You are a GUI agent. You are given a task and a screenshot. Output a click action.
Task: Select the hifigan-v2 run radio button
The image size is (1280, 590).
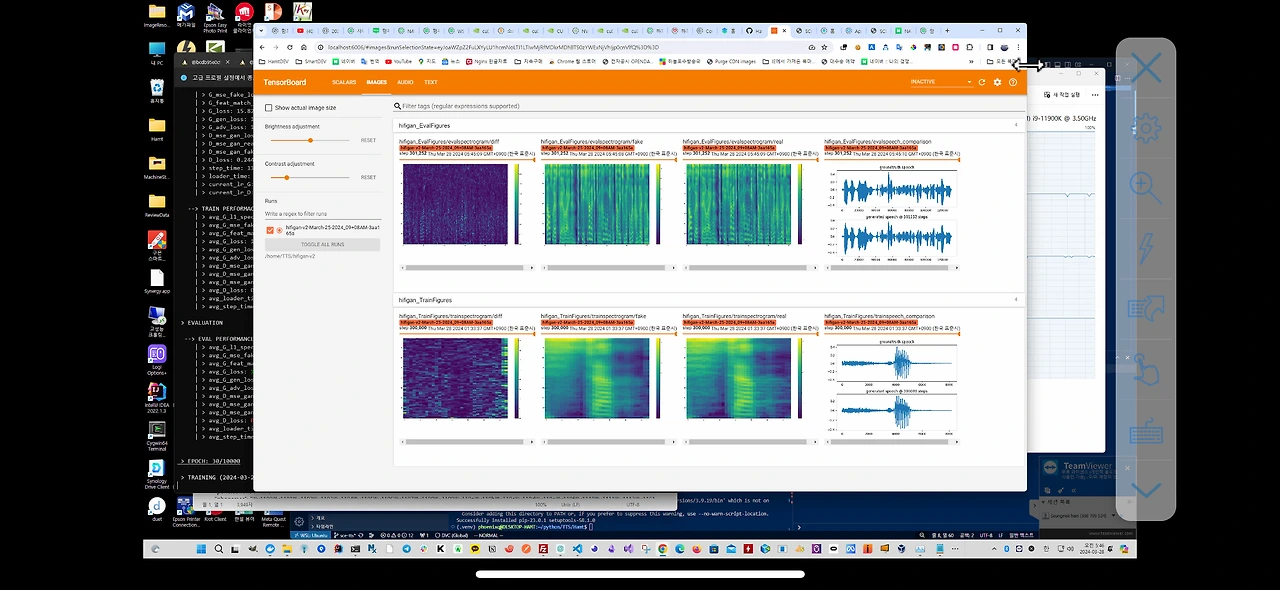point(280,230)
